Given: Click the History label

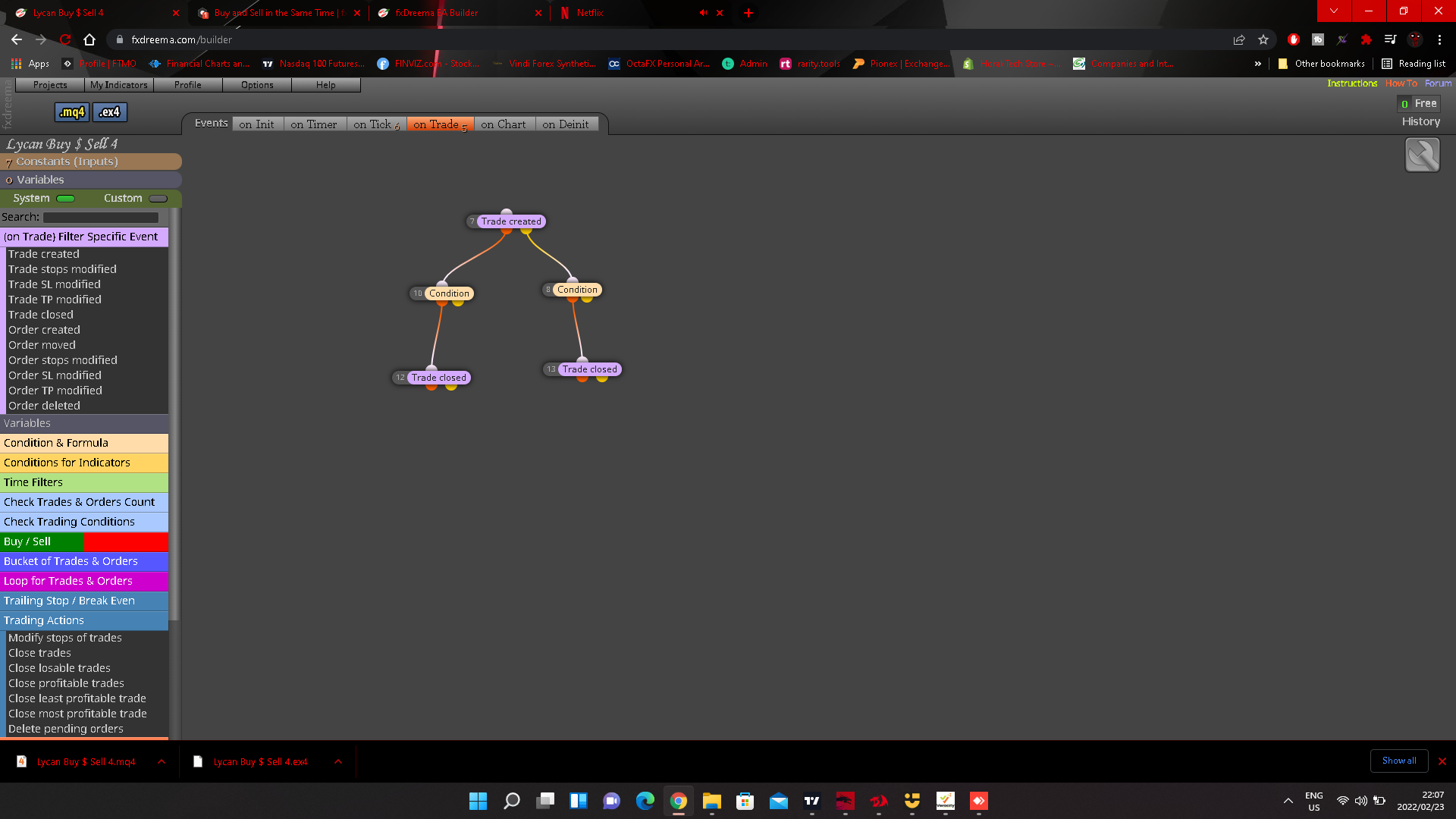Looking at the screenshot, I should (x=1420, y=121).
